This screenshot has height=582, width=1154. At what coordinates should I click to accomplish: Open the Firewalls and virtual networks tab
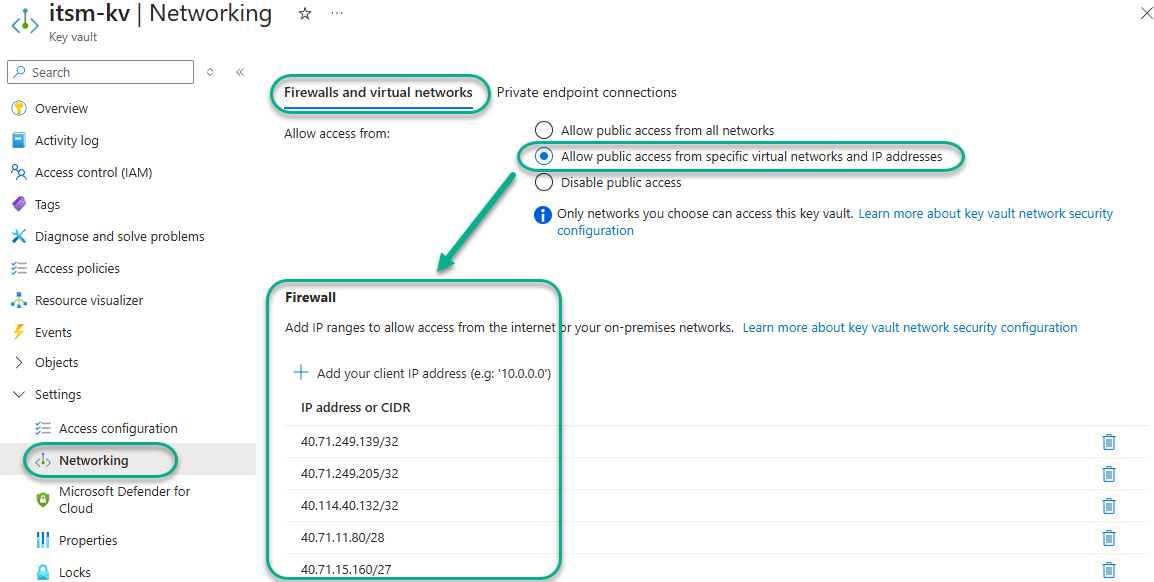point(378,92)
